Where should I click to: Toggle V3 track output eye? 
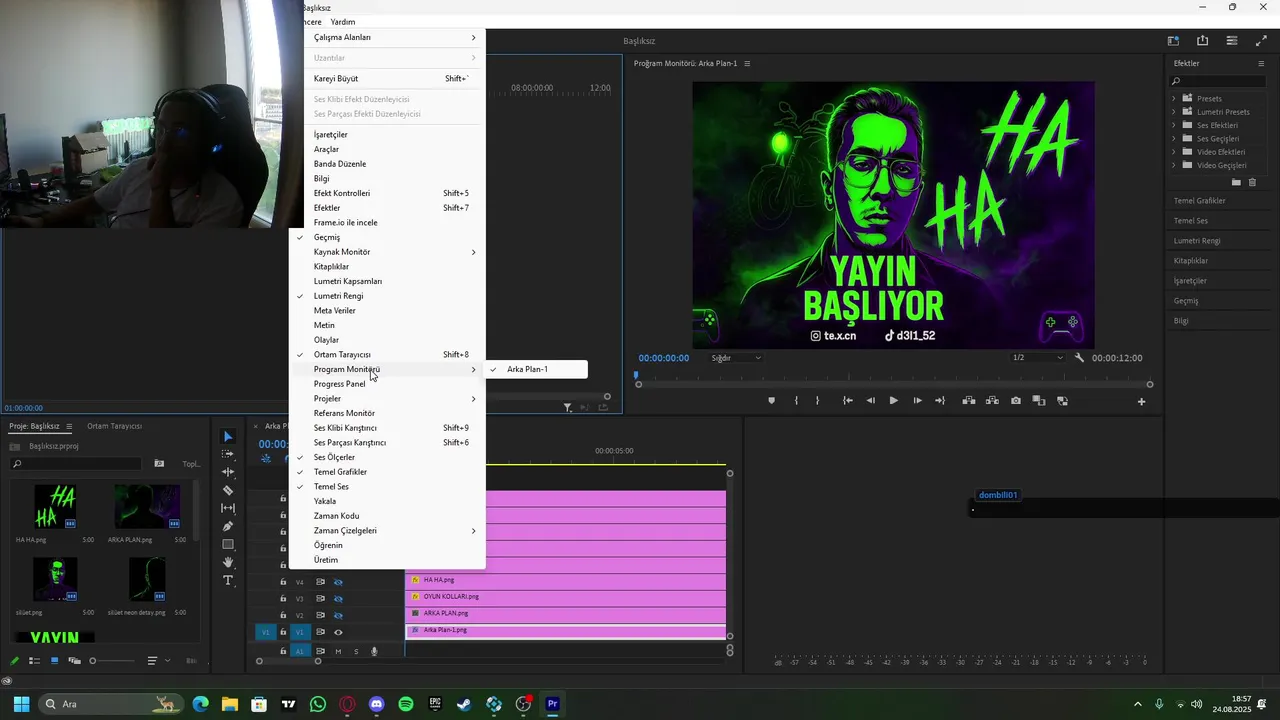click(338, 599)
